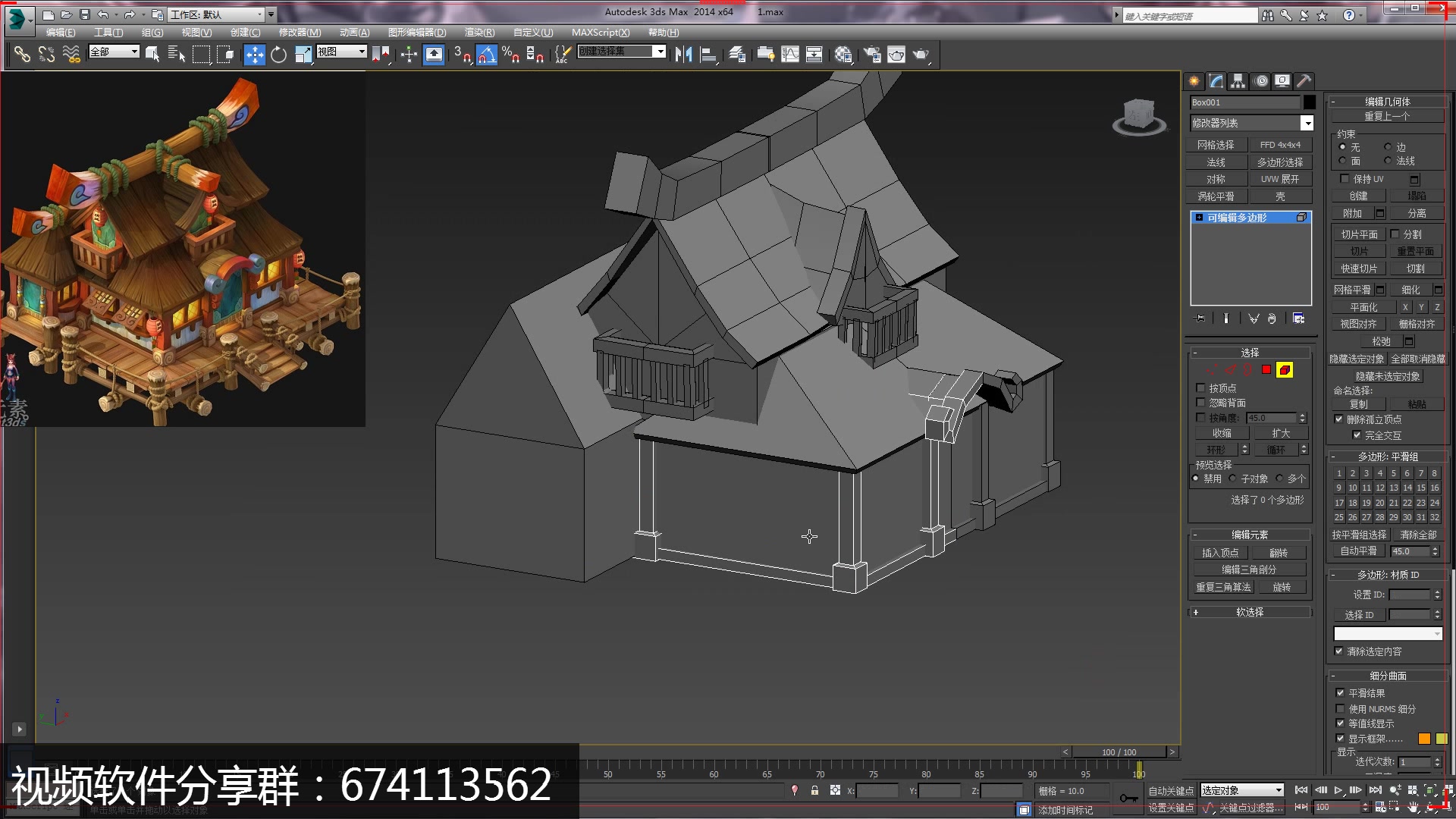Toggle 使用 NURMS 细分 checkbox
1456x819 pixels.
(1340, 708)
